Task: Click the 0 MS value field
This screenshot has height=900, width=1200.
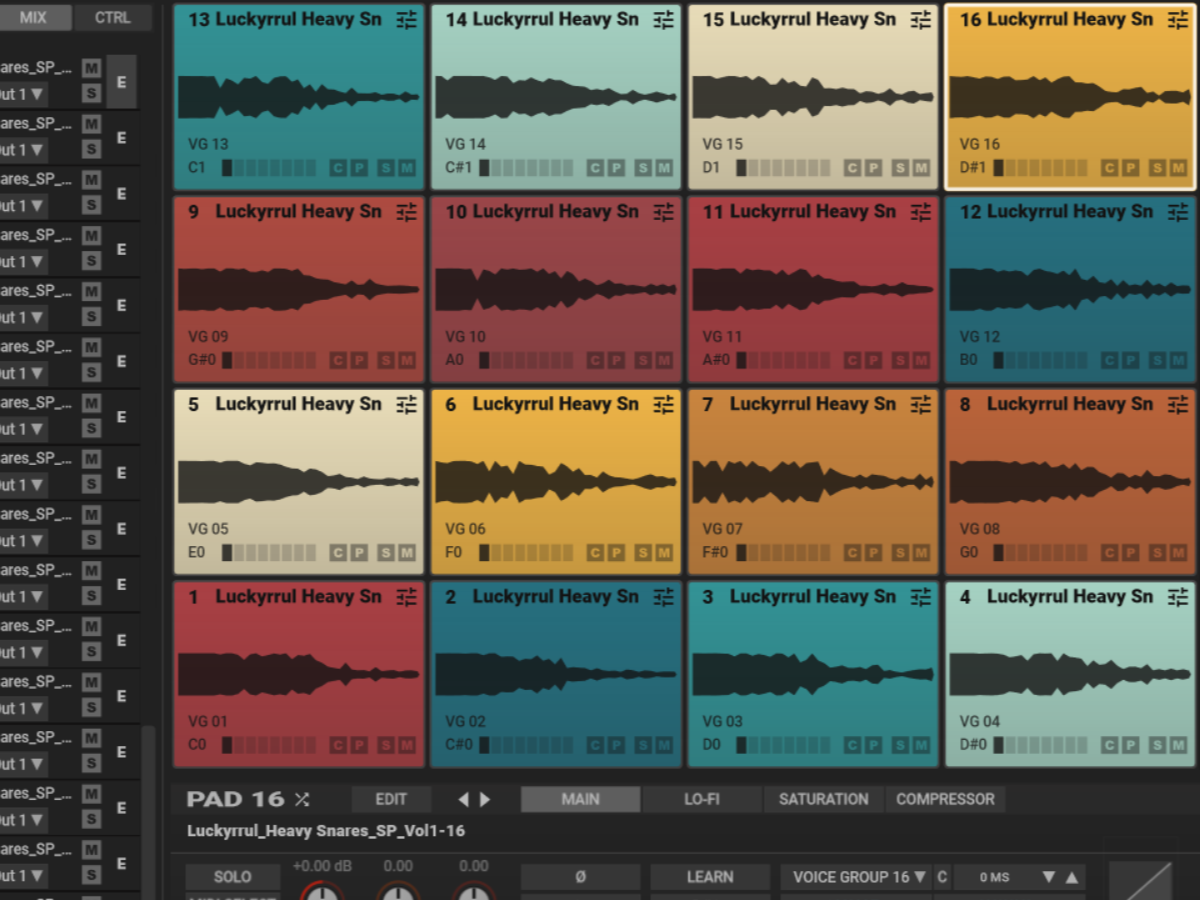Action: point(995,877)
